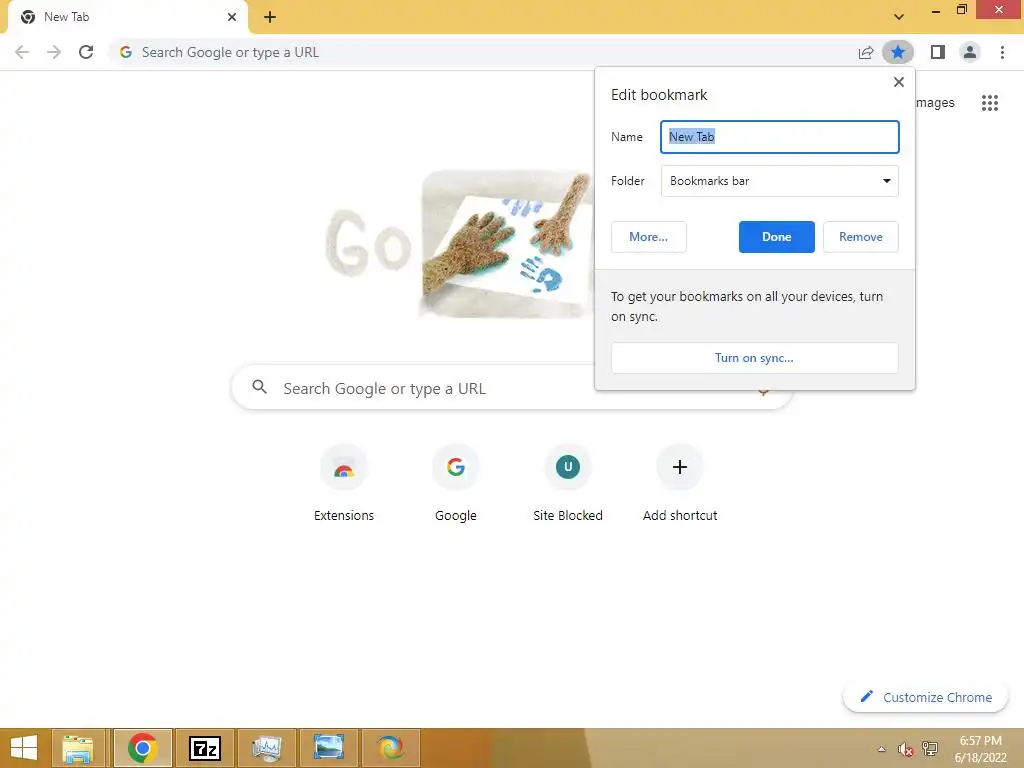Click the Images link

935,103
